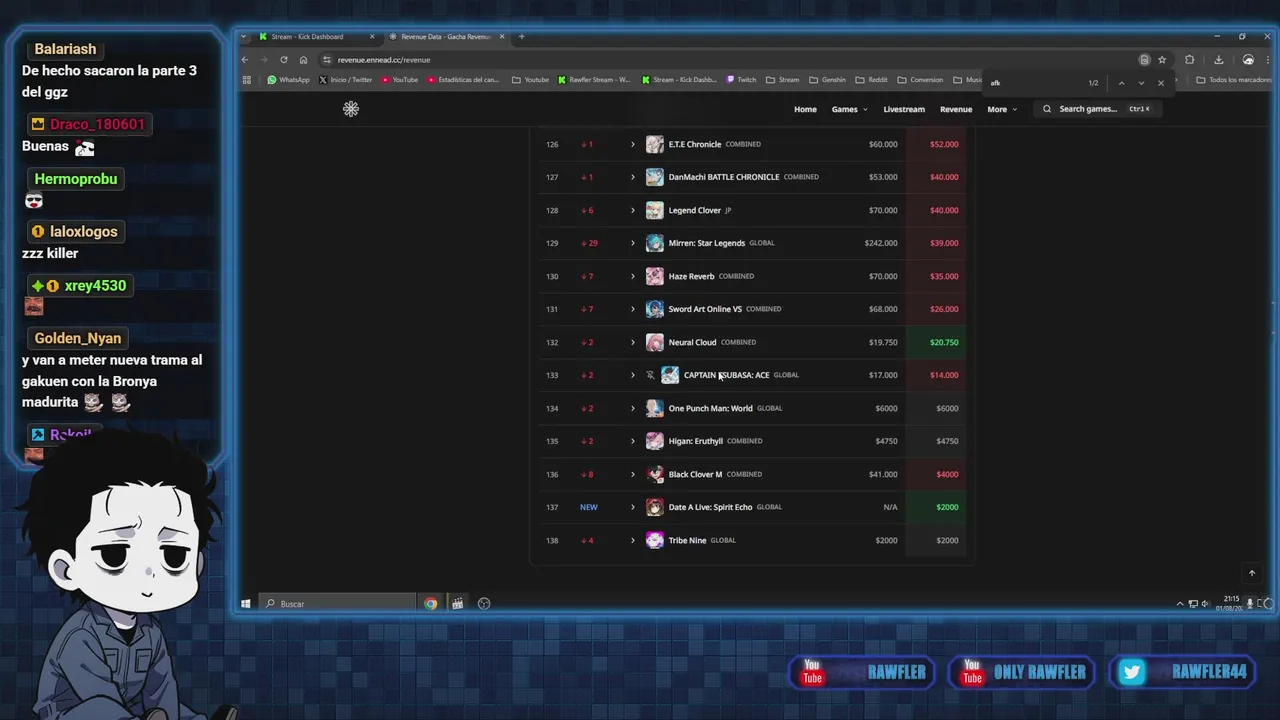The width and height of the screenshot is (1280, 720).
Task: Click the Legend Clover game icon
Action: [655, 210]
